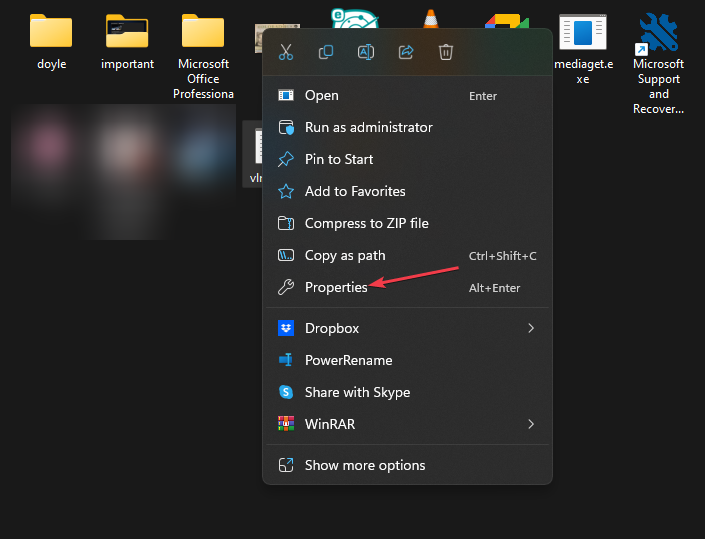Select PowerRename entry
This screenshot has width=705, height=539.
pos(407,360)
